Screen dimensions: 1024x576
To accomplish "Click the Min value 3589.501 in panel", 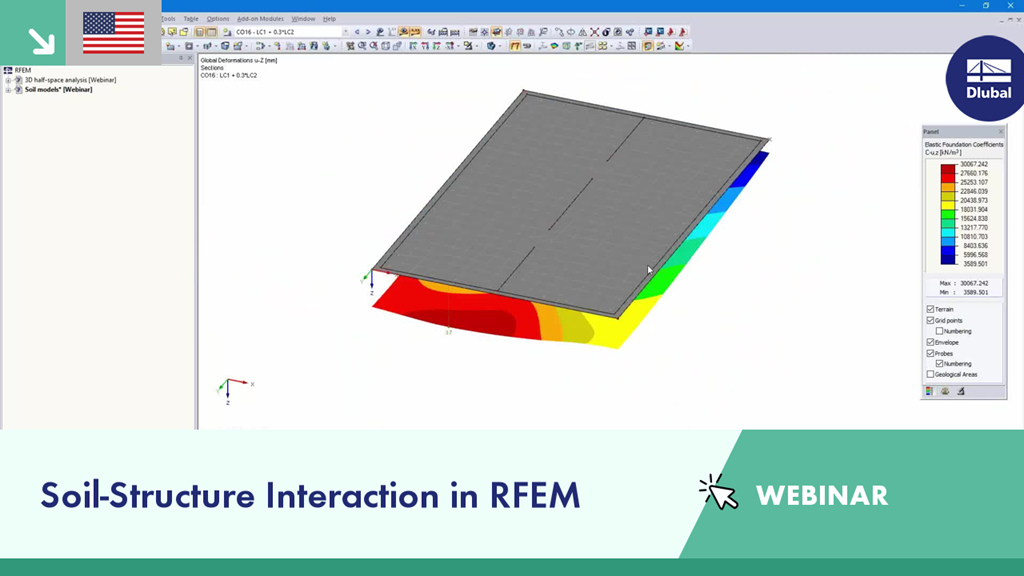I will [974, 293].
